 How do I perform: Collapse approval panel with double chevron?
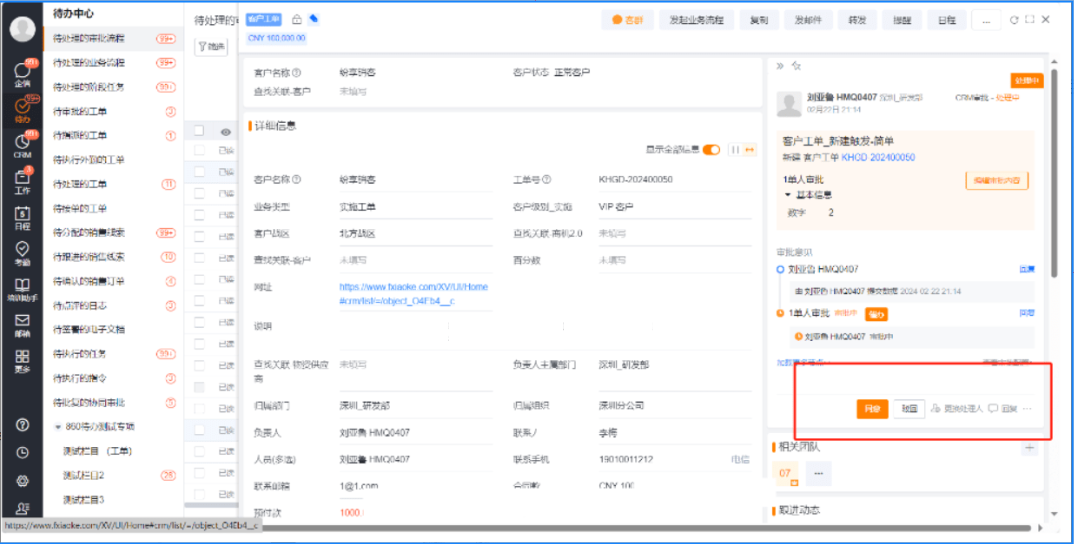pos(780,66)
